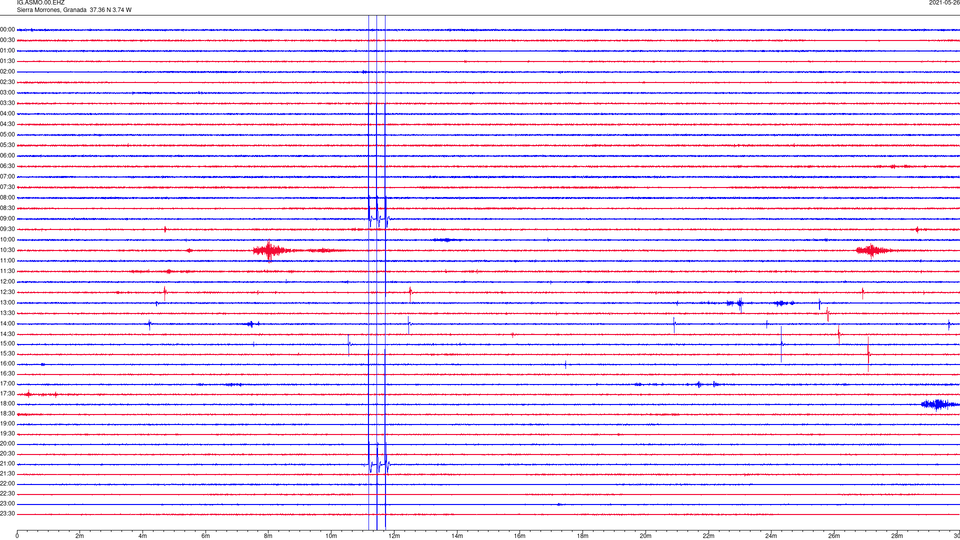Select the 00:00 trace time label
960x540 pixels.
click(x=7, y=29)
